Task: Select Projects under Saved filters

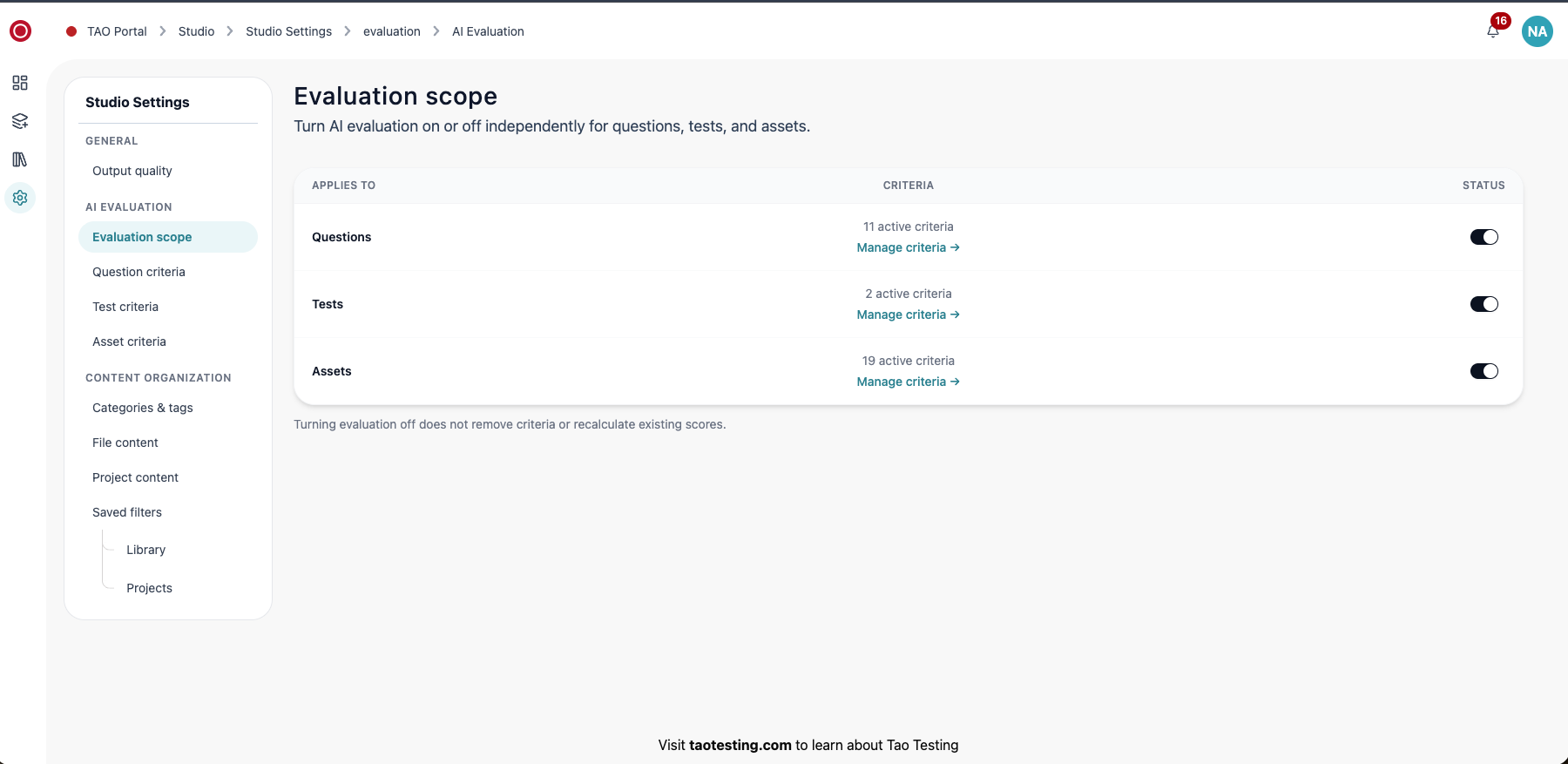Action: (149, 588)
